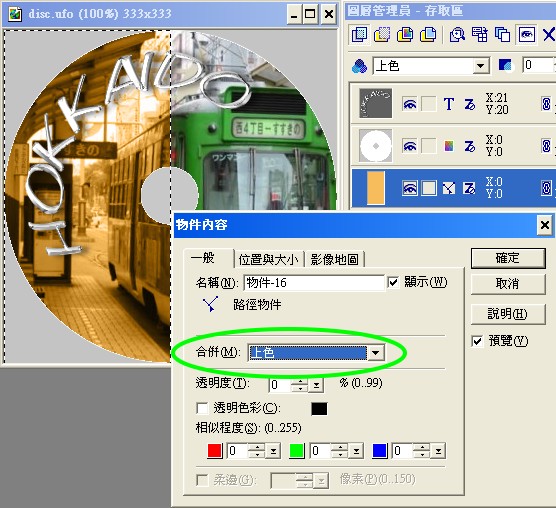This screenshot has width=556, height=508.
Task: Close the 物件內容 dialog
Action: click(x=545, y=225)
